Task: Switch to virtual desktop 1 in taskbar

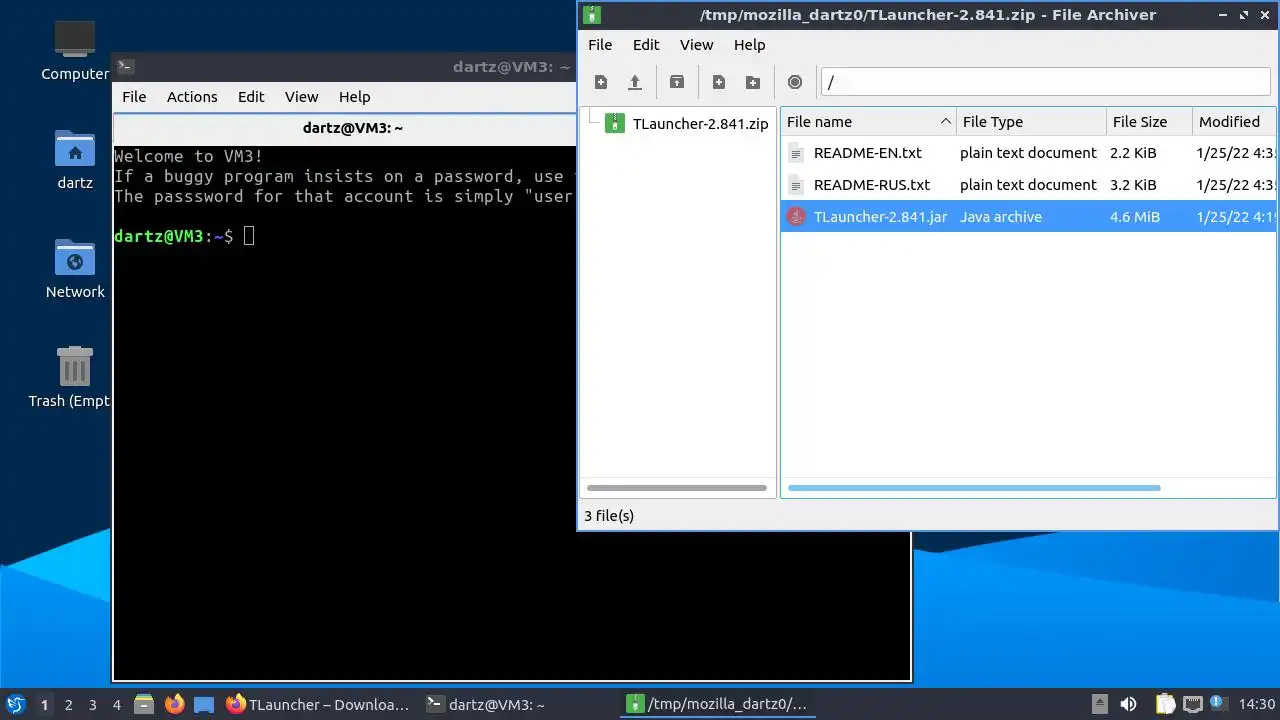Action: click(x=44, y=705)
